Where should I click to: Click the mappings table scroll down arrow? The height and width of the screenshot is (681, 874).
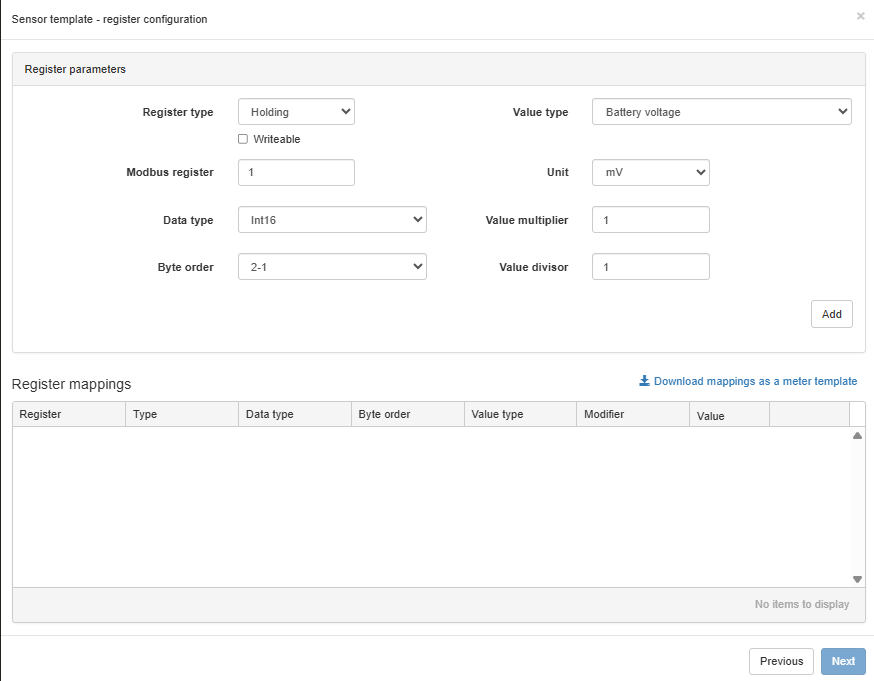(857, 579)
